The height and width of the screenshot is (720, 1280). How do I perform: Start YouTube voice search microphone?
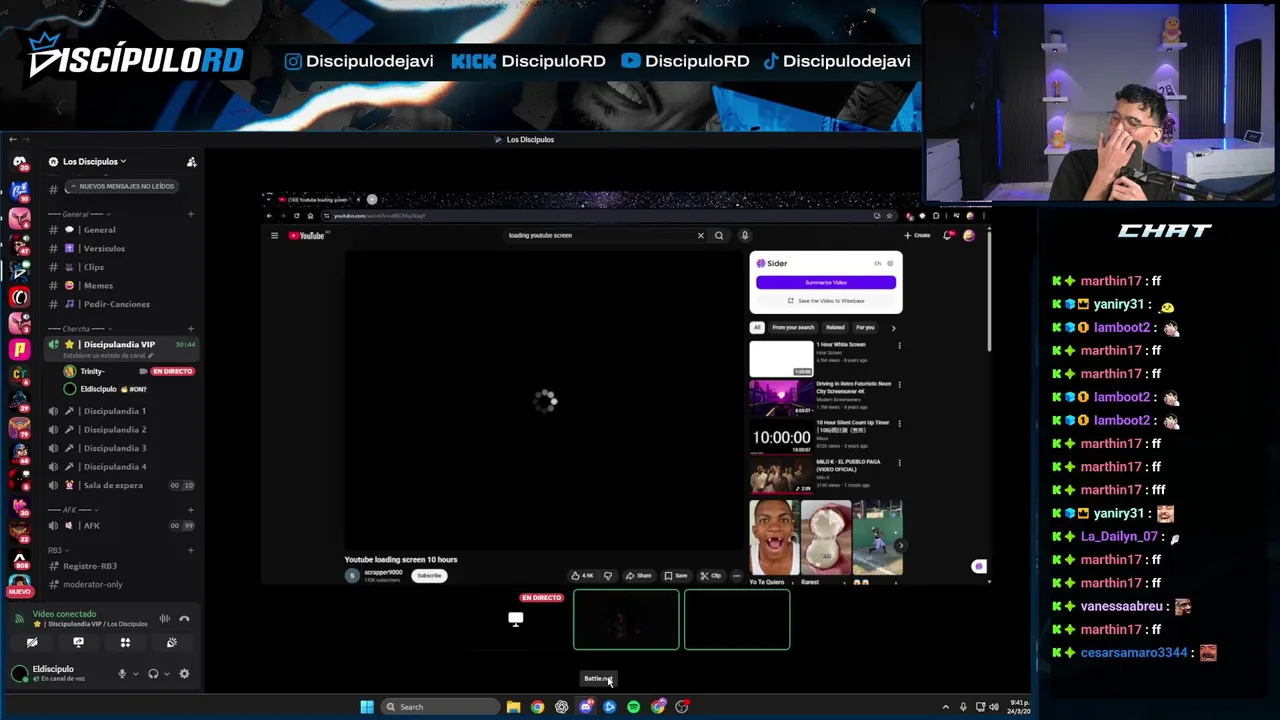[745, 236]
